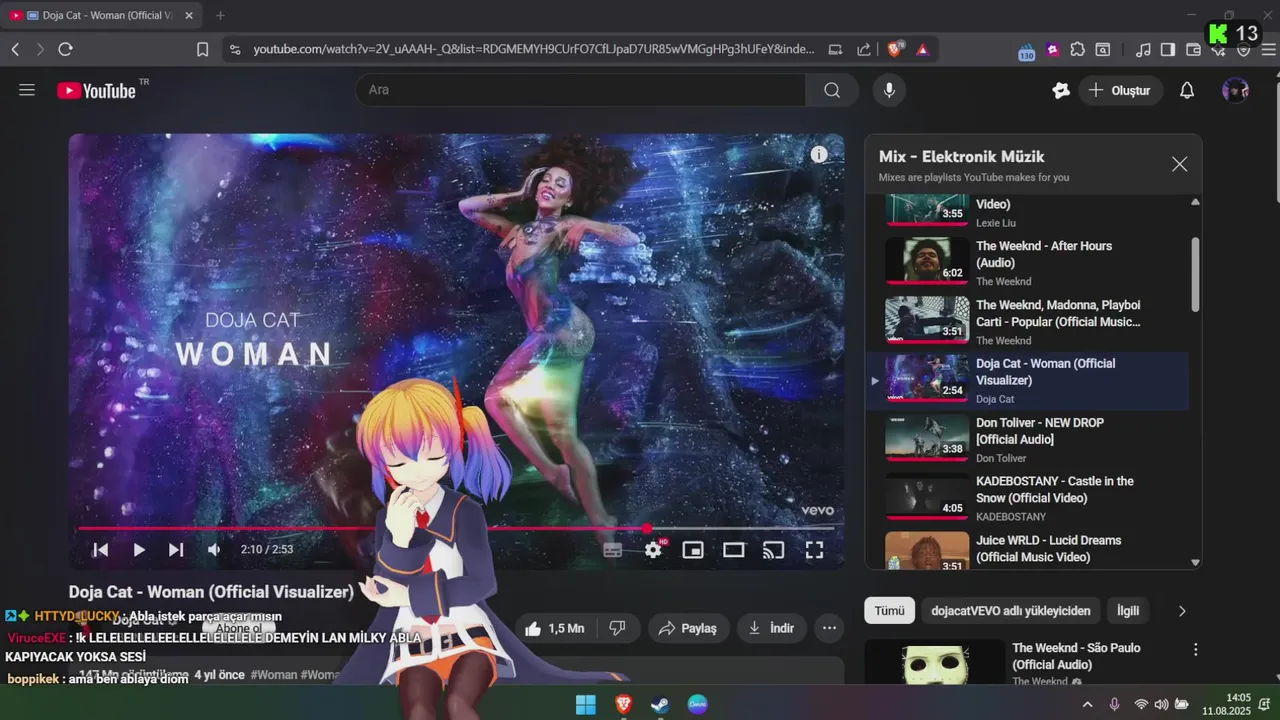This screenshot has height=720, width=1280.
Task: Play KADEBOSTANY - Castle in the Snow
Action: [x=1027, y=498]
